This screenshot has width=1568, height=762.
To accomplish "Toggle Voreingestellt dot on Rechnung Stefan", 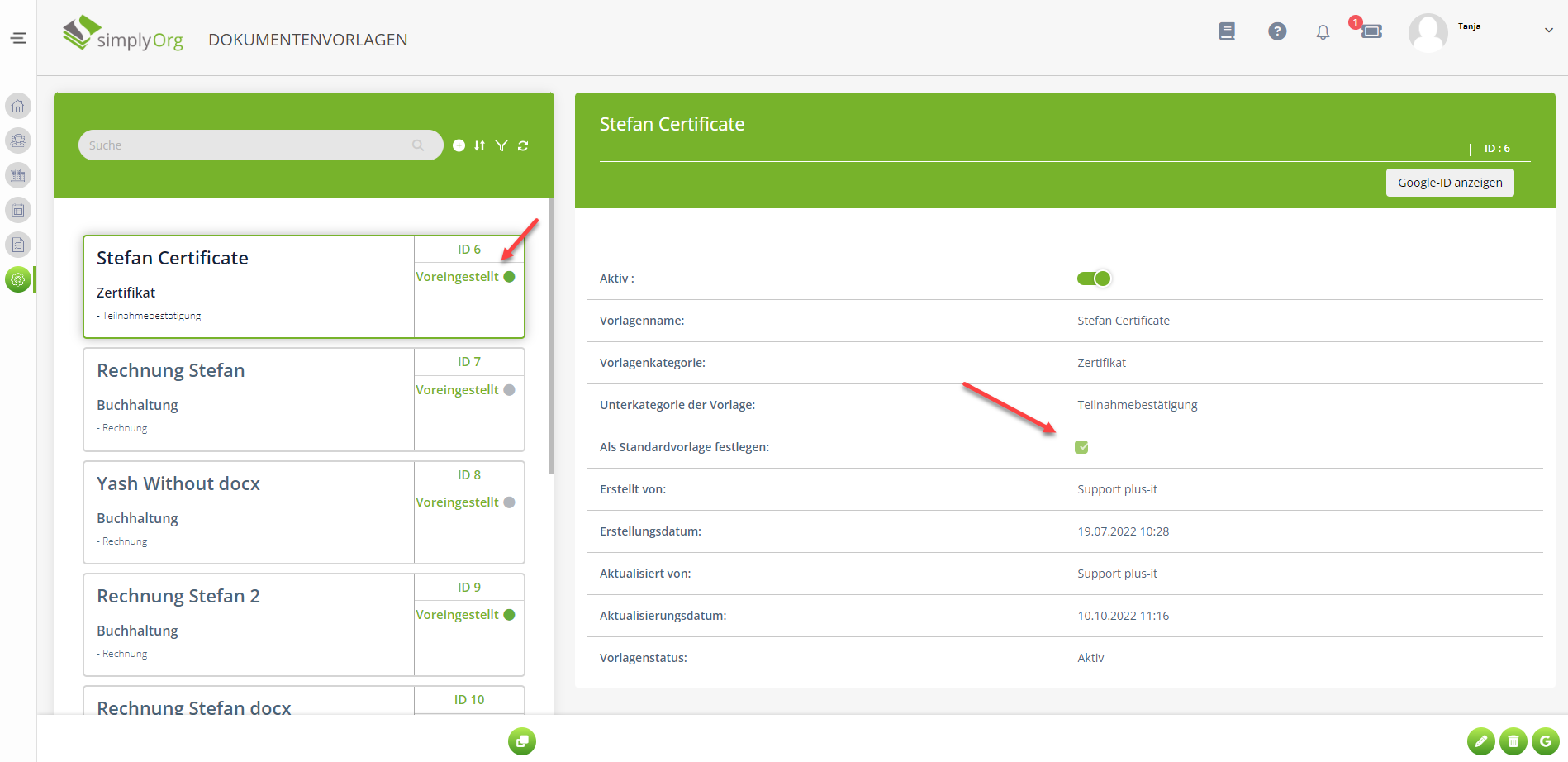I will coord(509,390).
